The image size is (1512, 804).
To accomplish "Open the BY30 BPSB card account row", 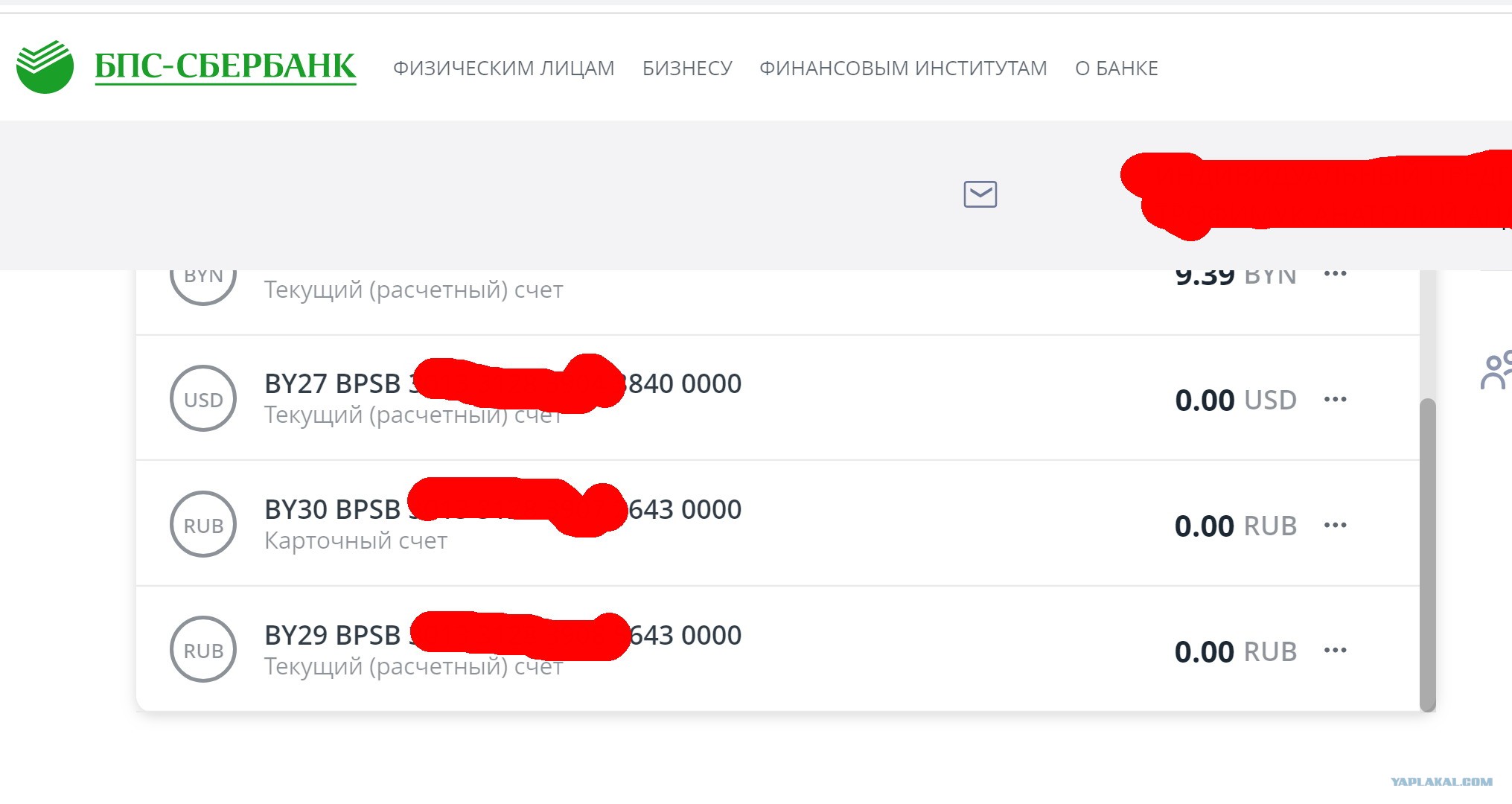I will pos(777,523).
